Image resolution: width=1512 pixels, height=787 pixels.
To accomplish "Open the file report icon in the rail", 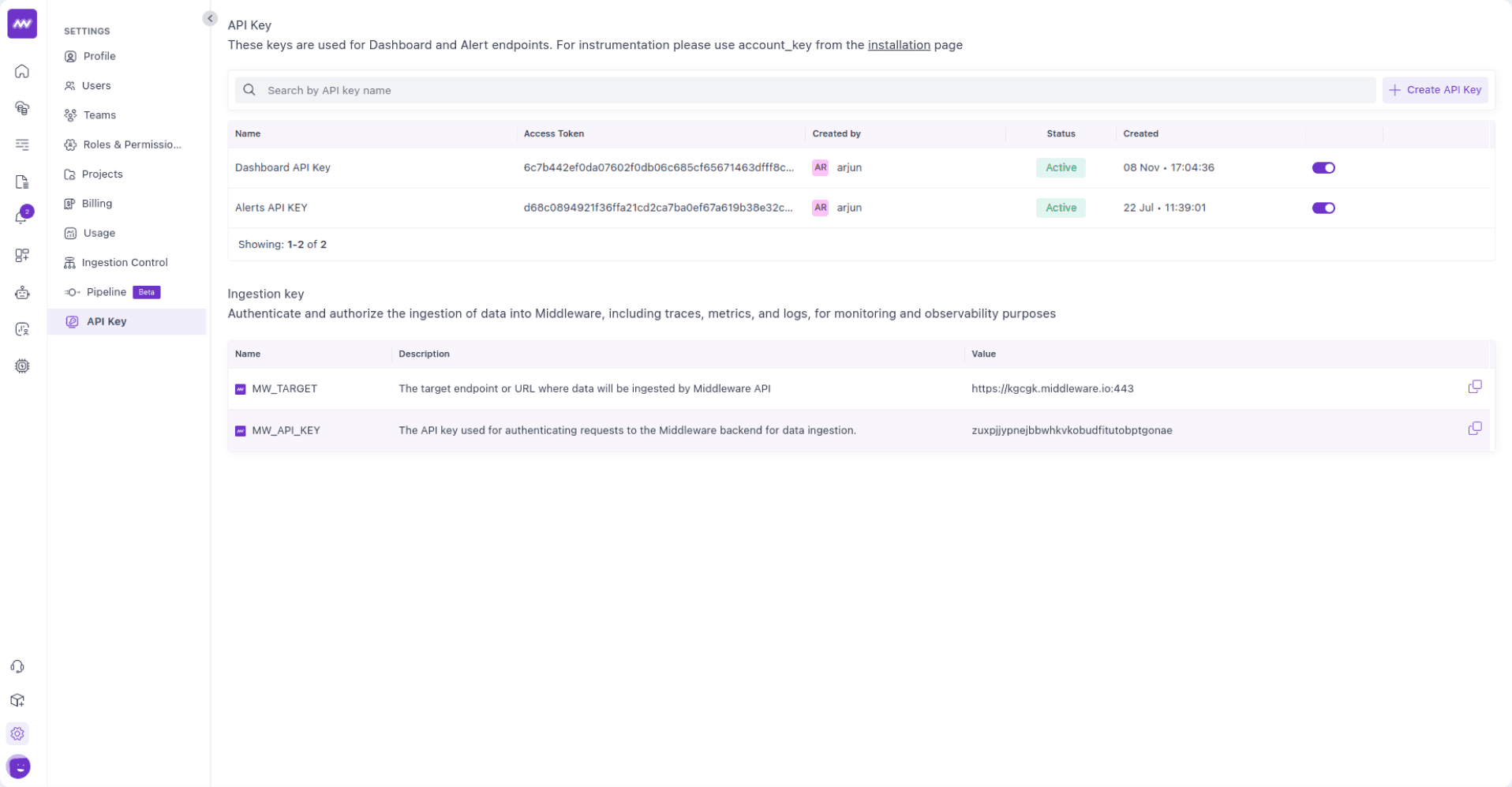I will (22, 182).
